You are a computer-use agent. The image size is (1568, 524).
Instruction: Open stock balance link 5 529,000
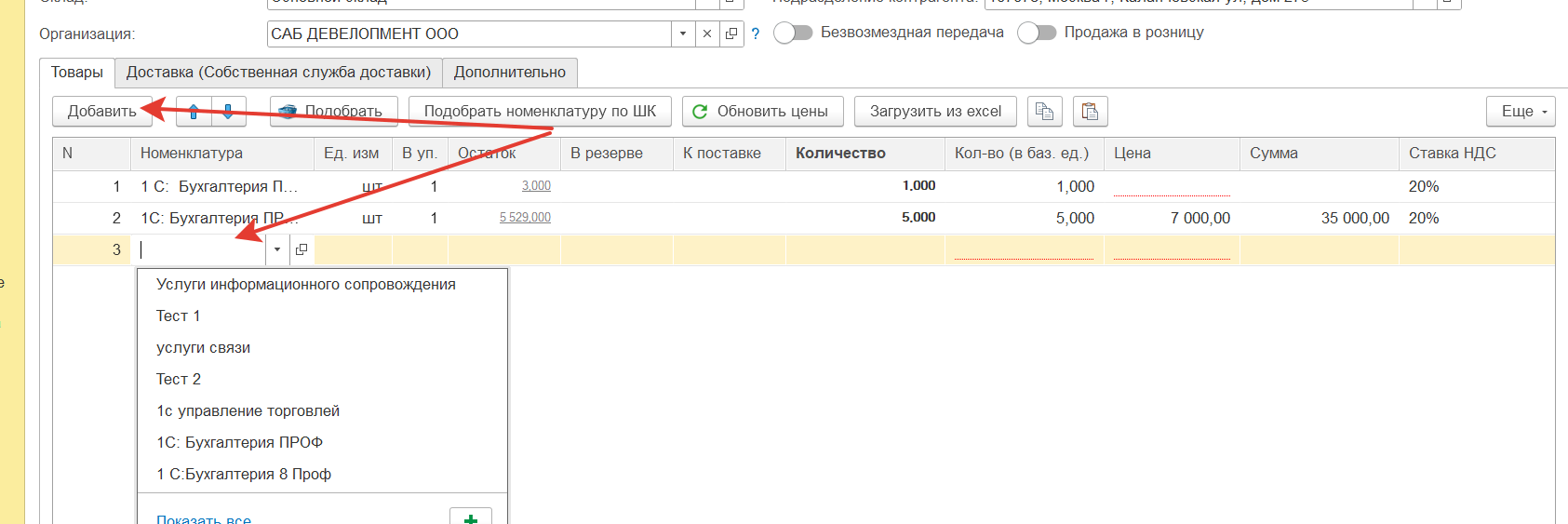coord(525,218)
